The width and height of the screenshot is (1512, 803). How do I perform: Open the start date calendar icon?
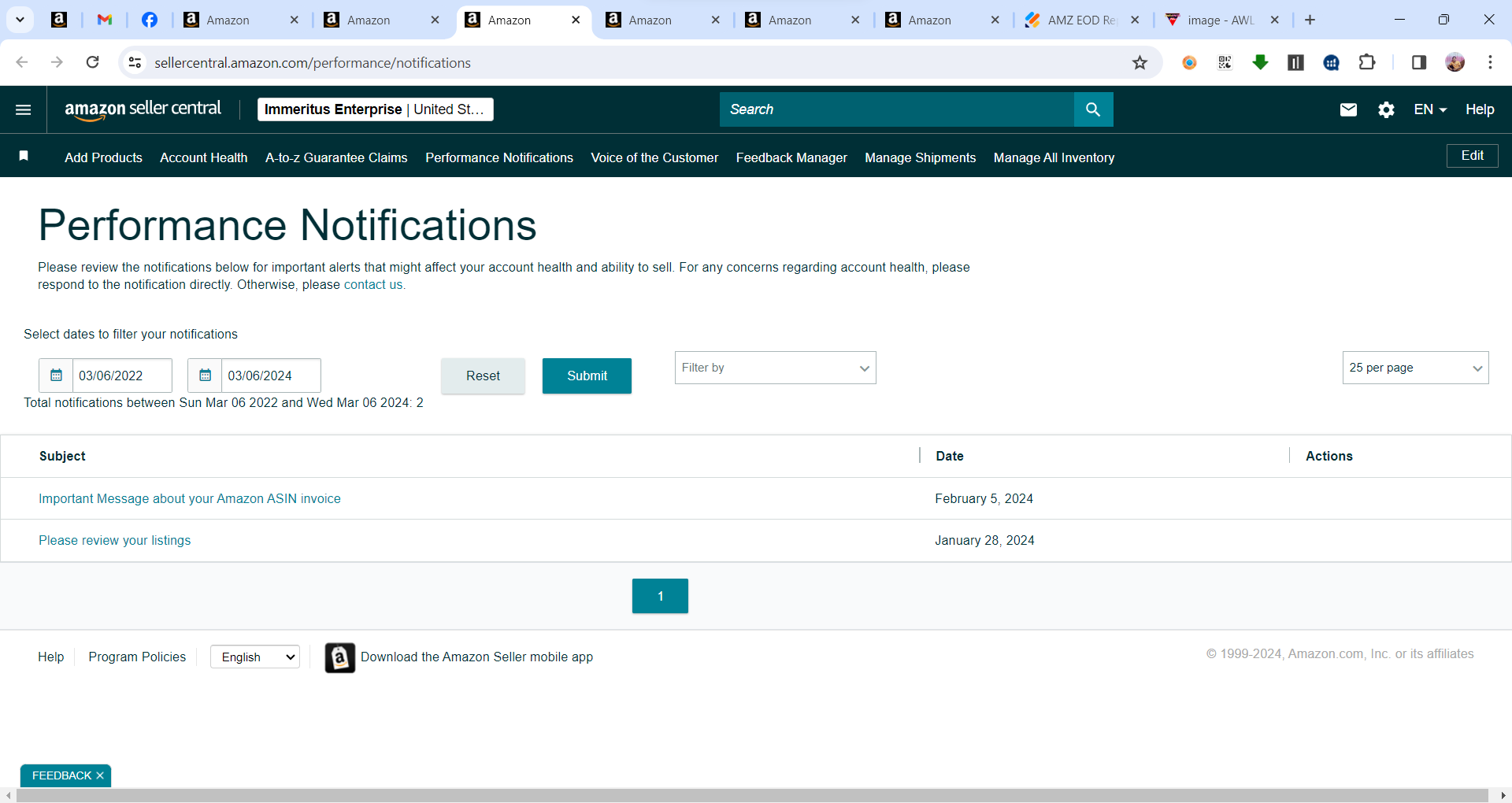pos(56,376)
